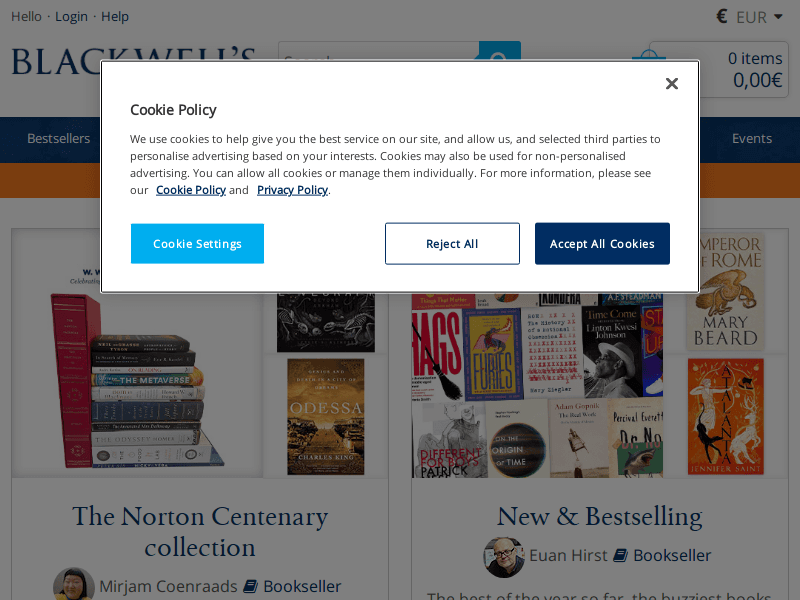Open the Help link in the top bar
The image size is (800, 600).
(115, 16)
